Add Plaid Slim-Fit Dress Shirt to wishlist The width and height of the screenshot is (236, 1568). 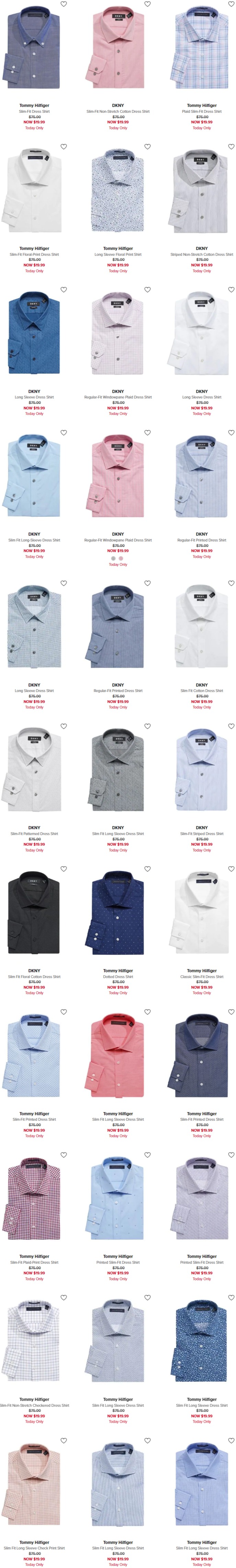coord(231,4)
